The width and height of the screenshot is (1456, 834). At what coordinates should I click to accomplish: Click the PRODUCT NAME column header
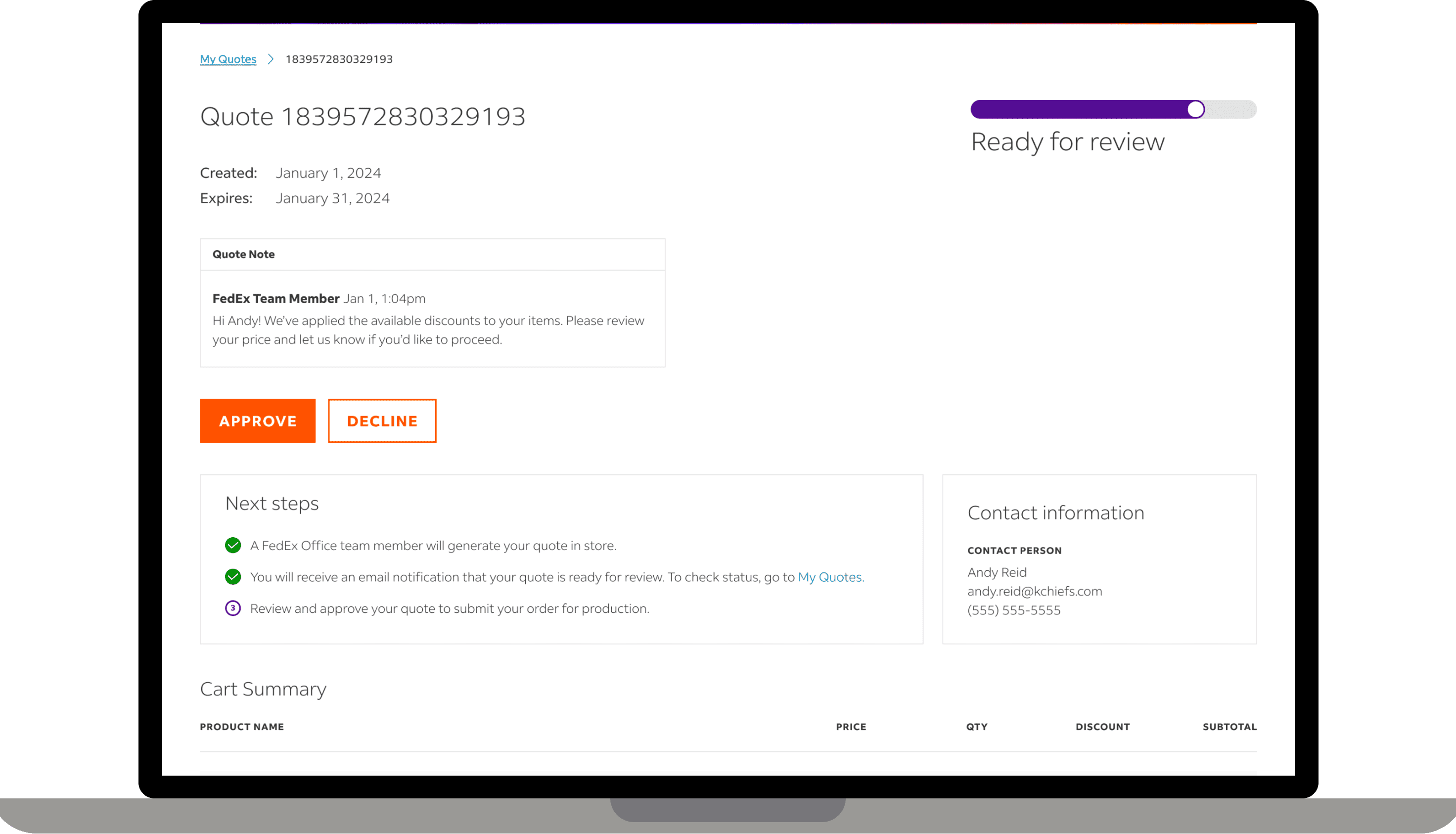(242, 727)
